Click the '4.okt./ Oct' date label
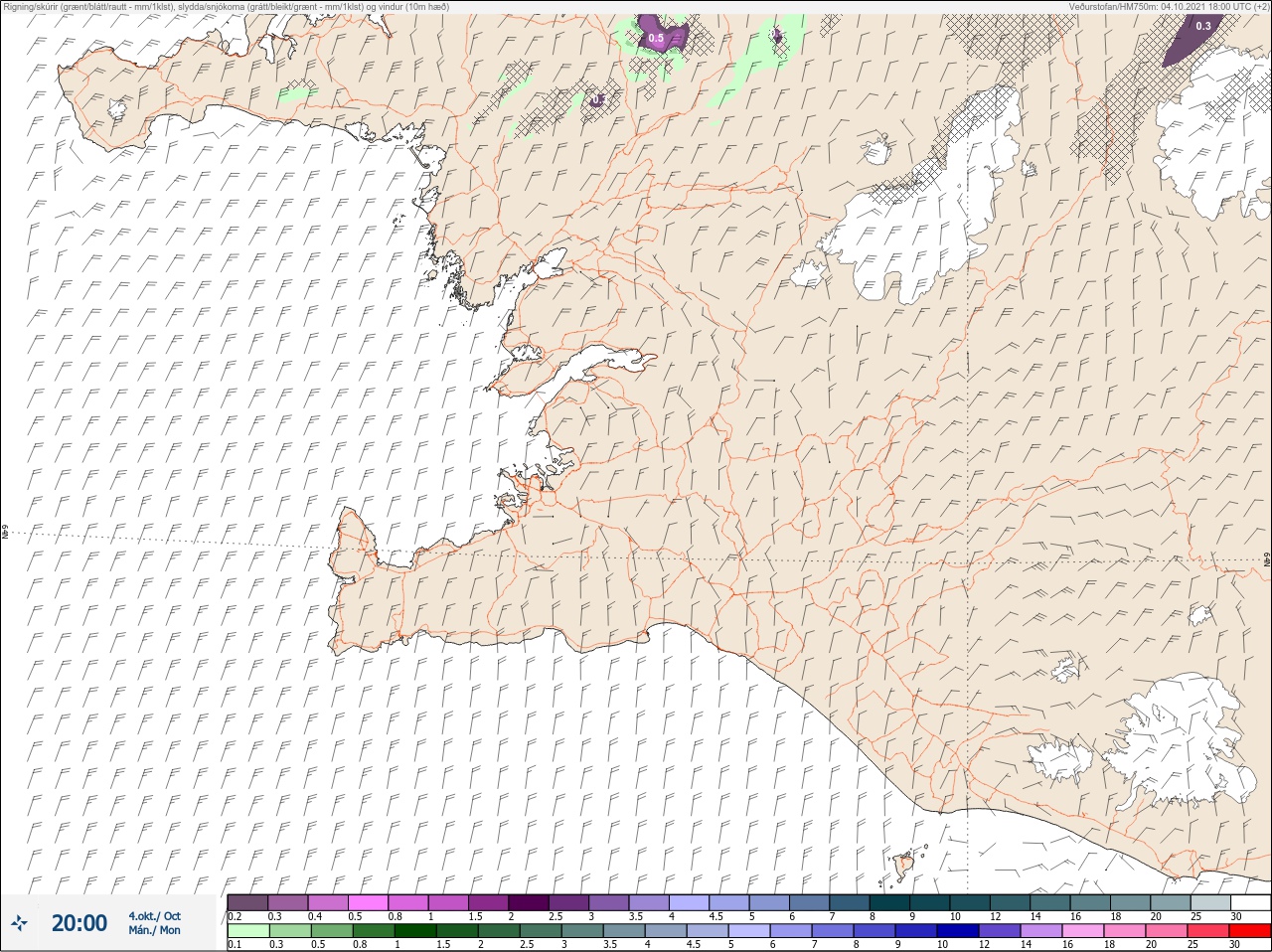This screenshot has height=952, width=1272. click(x=154, y=916)
